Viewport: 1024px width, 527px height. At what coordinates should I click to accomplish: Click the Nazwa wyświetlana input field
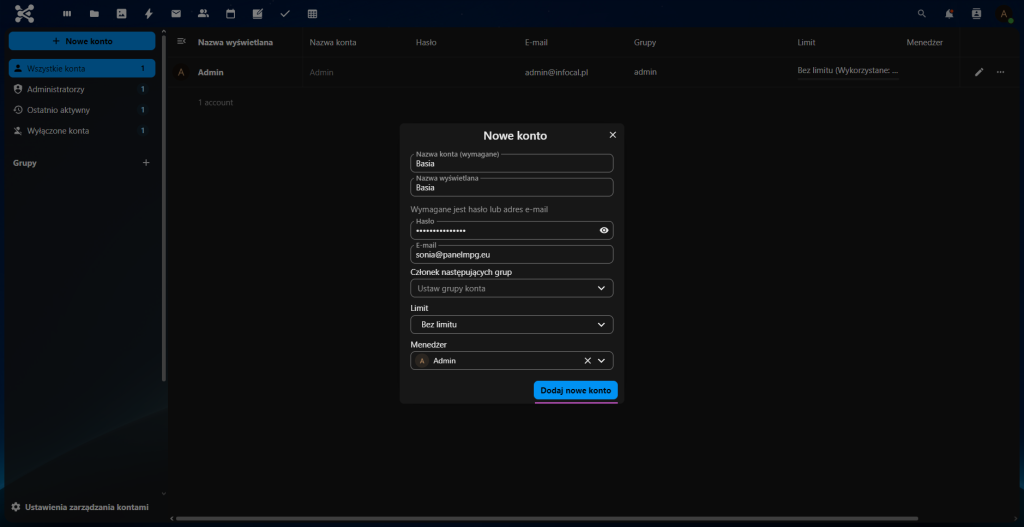point(511,187)
